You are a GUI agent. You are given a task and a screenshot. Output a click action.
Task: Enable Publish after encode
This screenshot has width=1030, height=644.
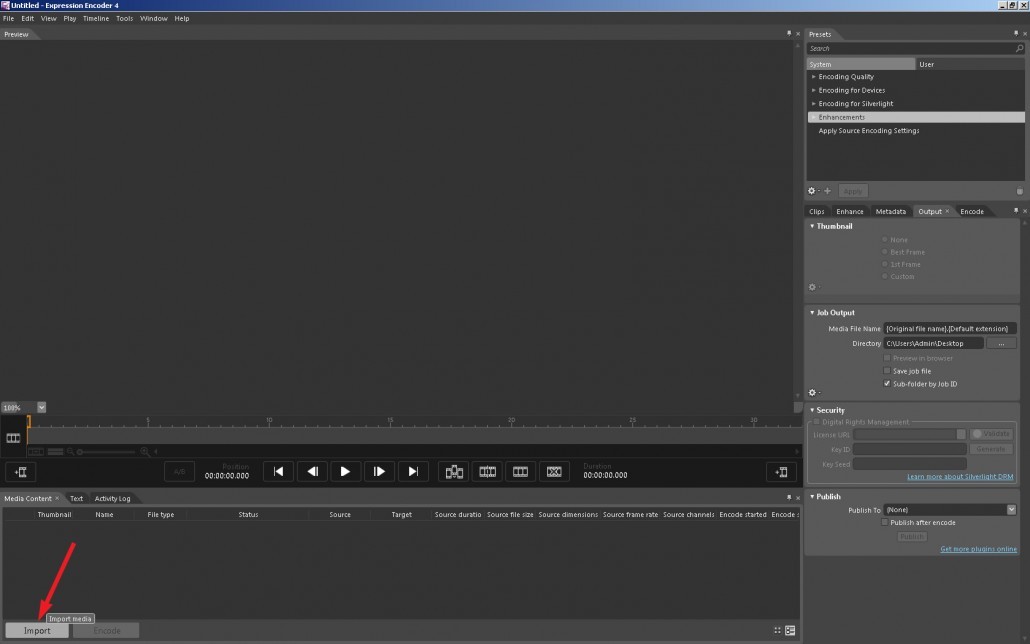(884, 522)
